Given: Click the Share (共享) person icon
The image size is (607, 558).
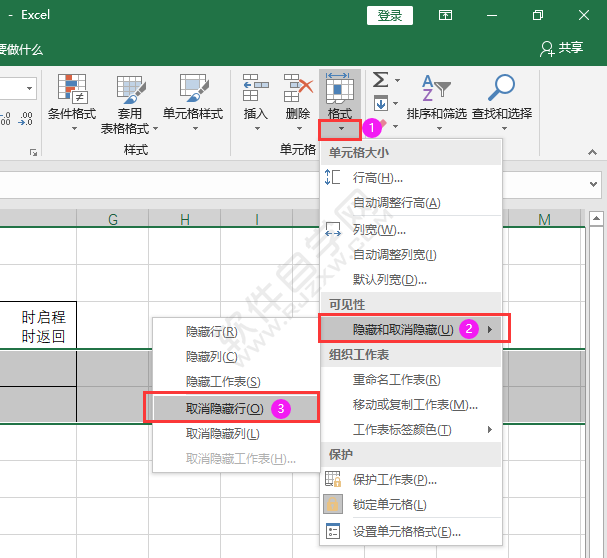Looking at the screenshot, I should tap(547, 49).
